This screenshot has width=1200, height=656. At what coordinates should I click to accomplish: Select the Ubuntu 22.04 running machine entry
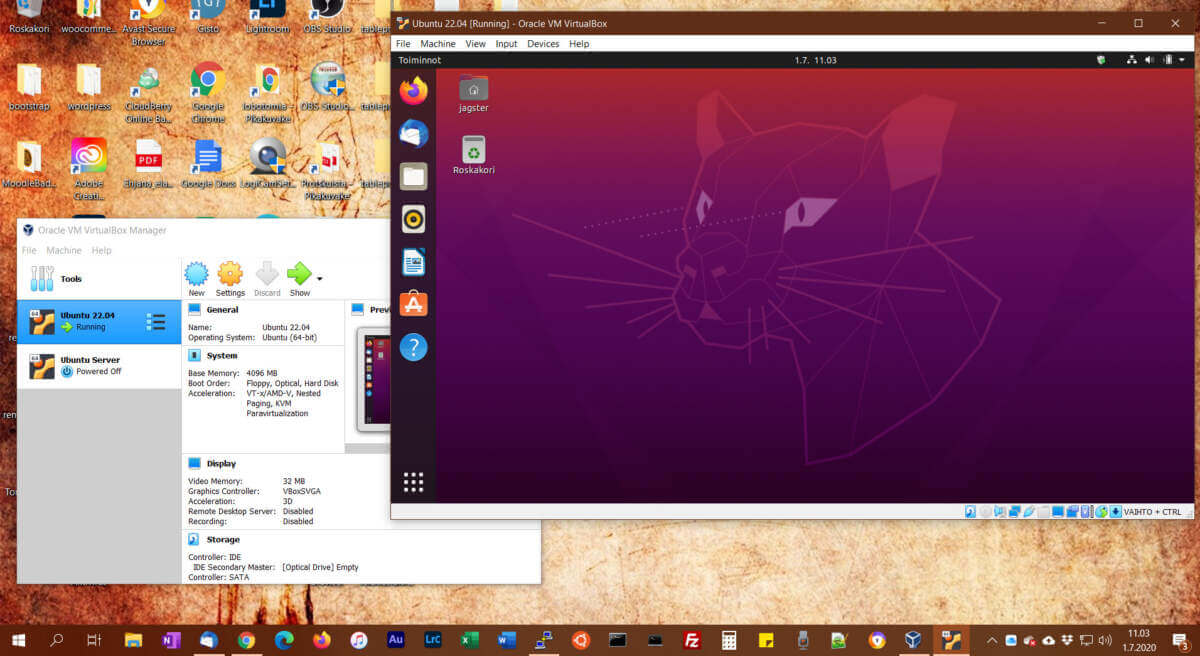(x=99, y=321)
